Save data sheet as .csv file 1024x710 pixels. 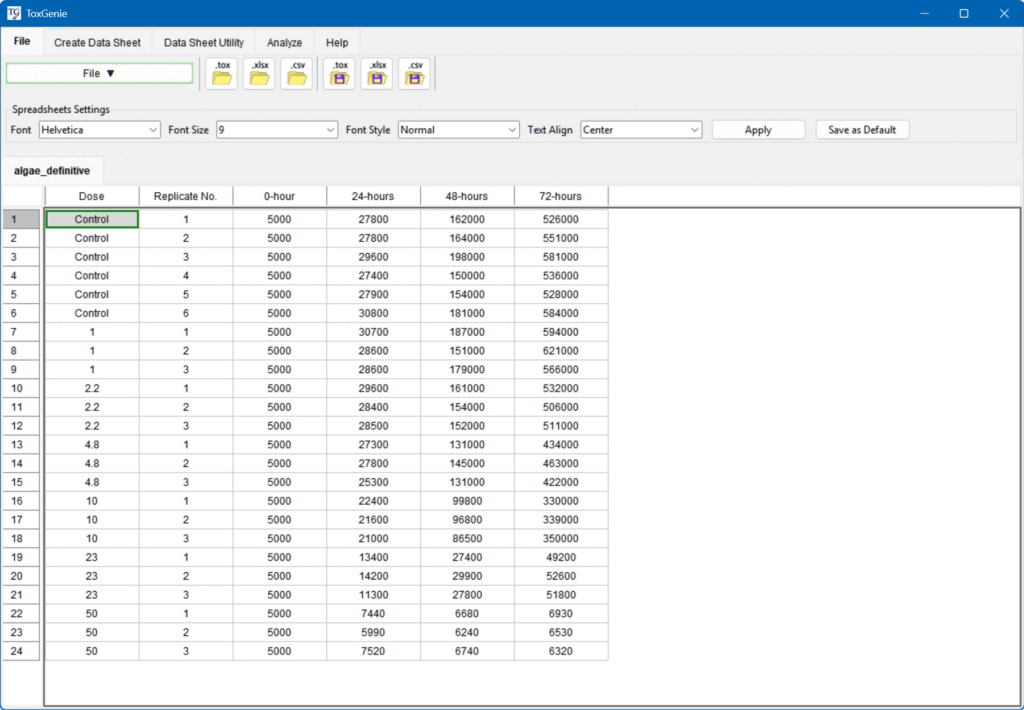tap(414, 74)
